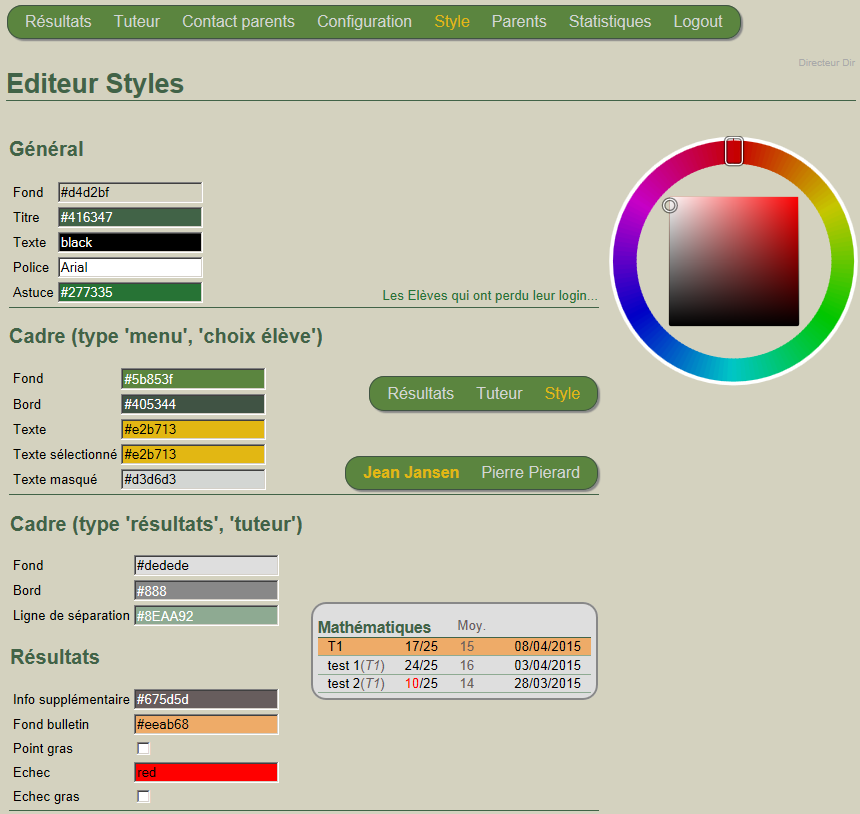Viewport: 860px width, 814px height.
Task: Click the tip link about lost logins
Action: click(x=490, y=296)
